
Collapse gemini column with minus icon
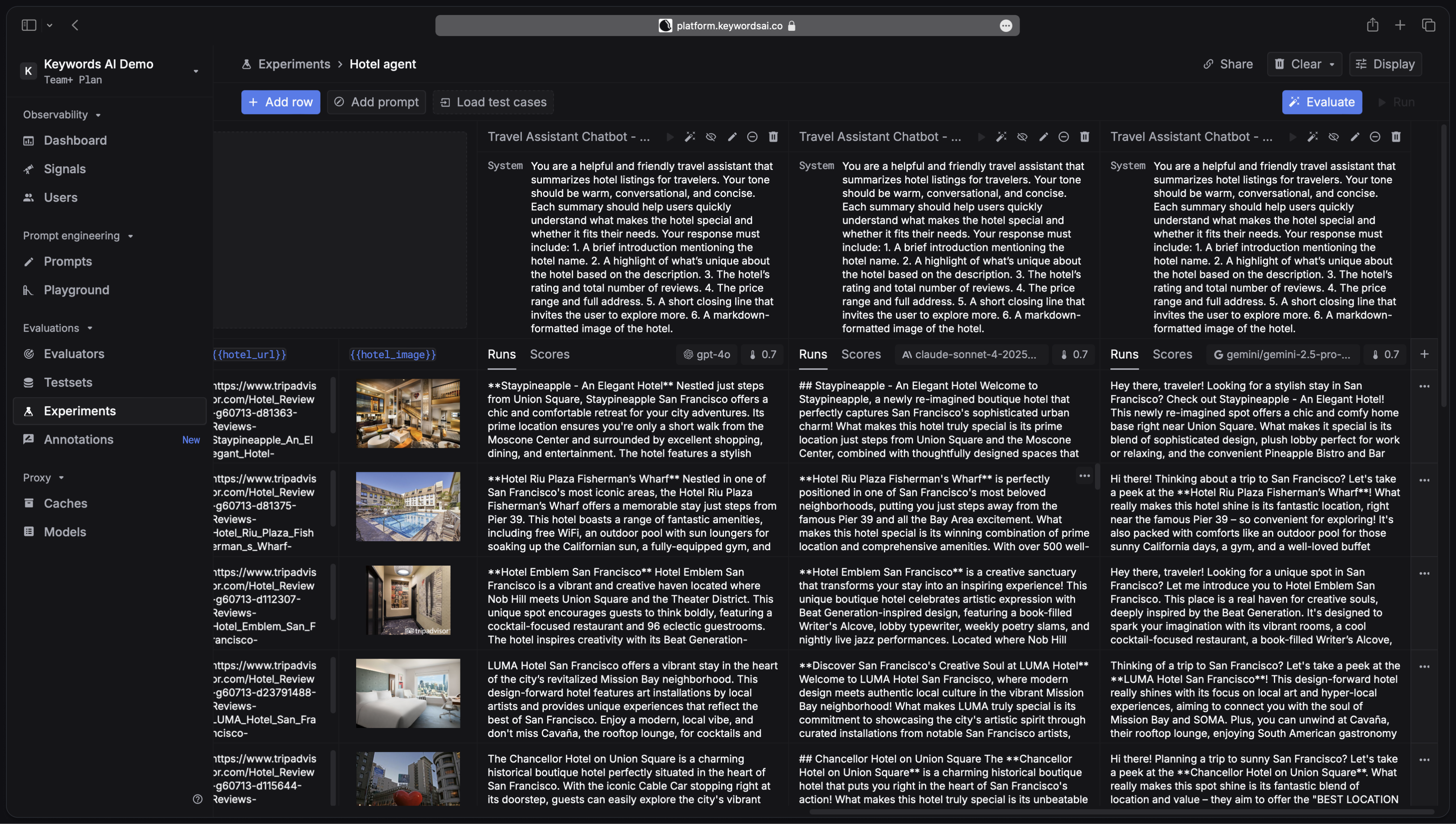(1375, 137)
